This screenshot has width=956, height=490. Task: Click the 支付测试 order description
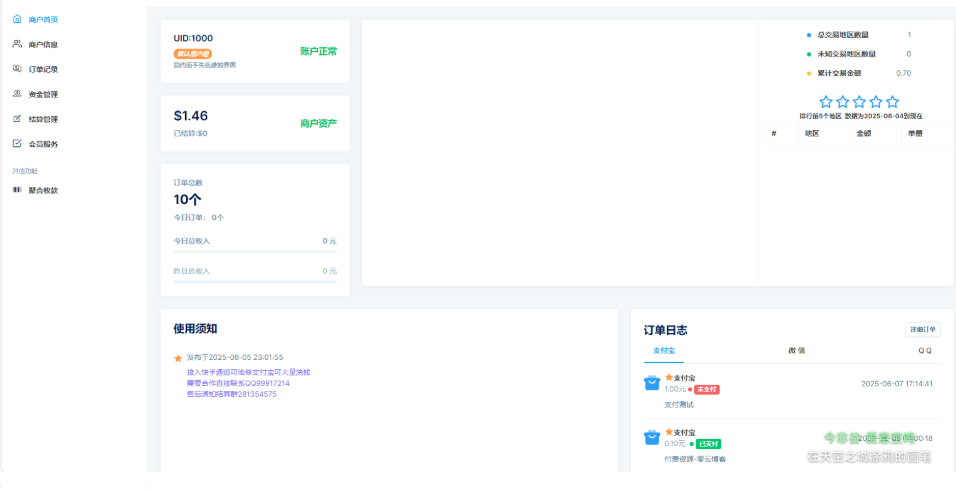[x=679, y=405]
